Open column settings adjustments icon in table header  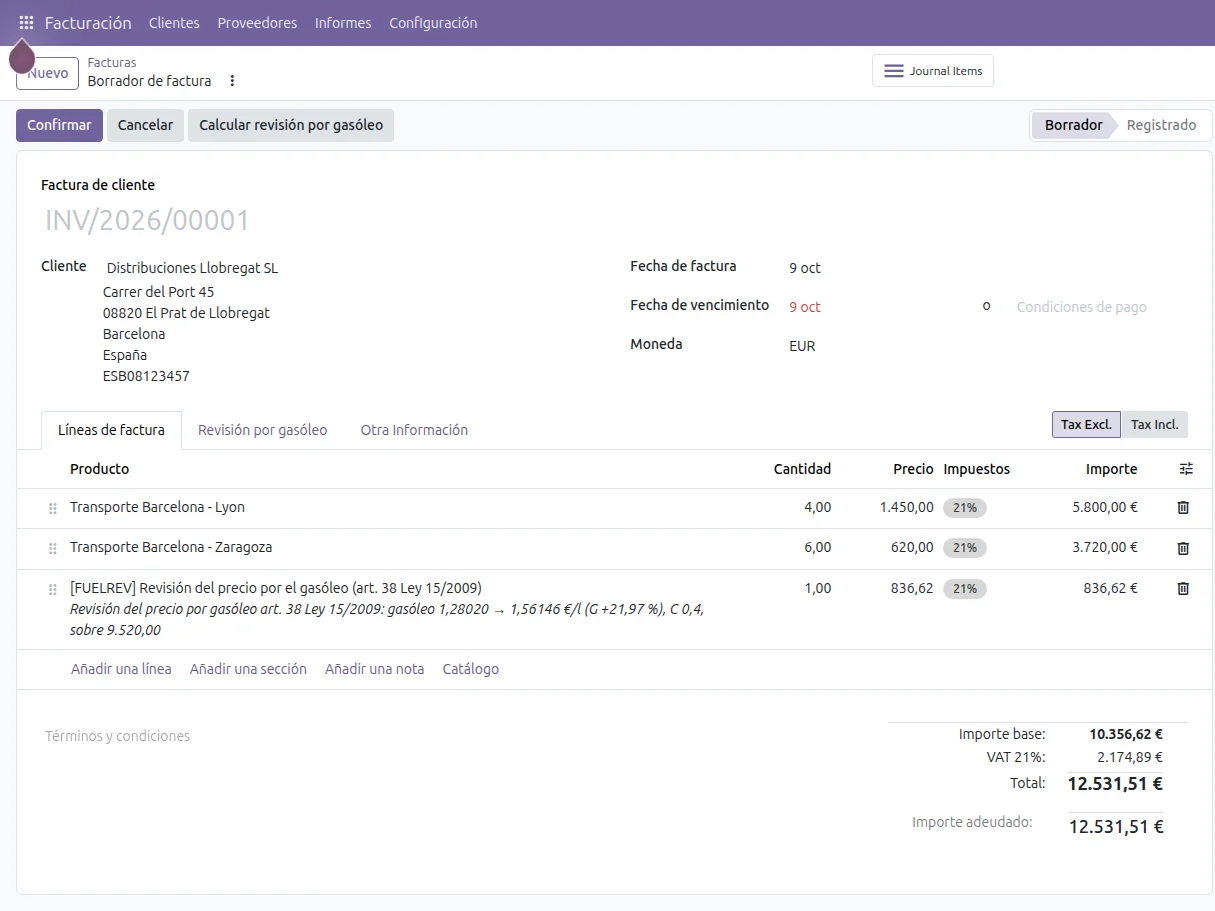point(1186,469)
